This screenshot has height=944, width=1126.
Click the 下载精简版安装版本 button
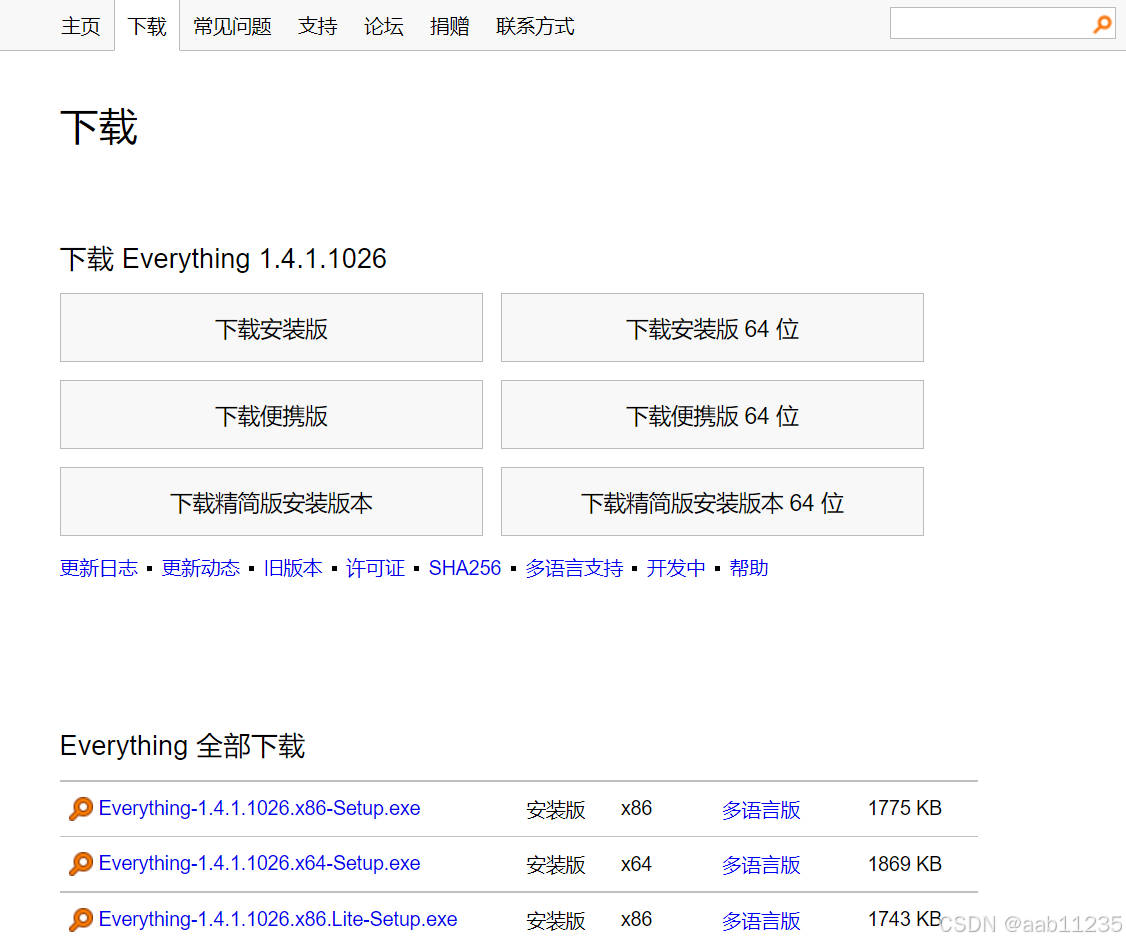pyautogui.click(x=271, y=502)
